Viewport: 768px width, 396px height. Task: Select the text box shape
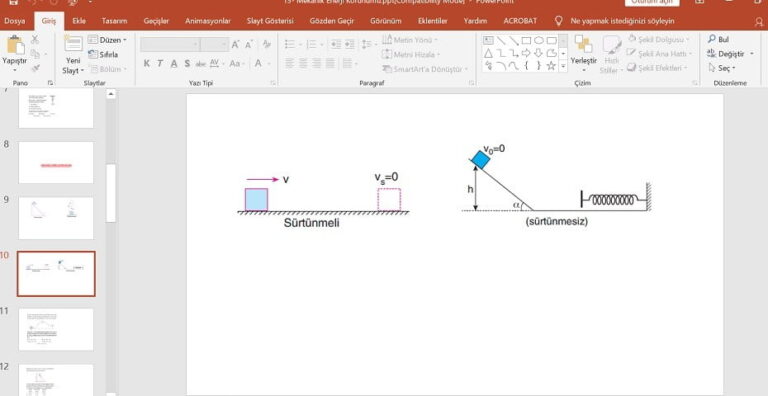coord(488,40)
